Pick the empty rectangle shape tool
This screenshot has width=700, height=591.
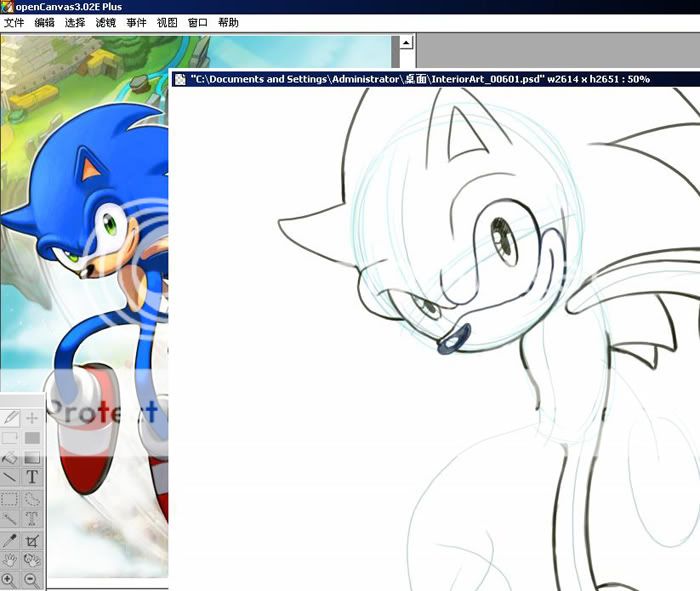pos(11,437)
